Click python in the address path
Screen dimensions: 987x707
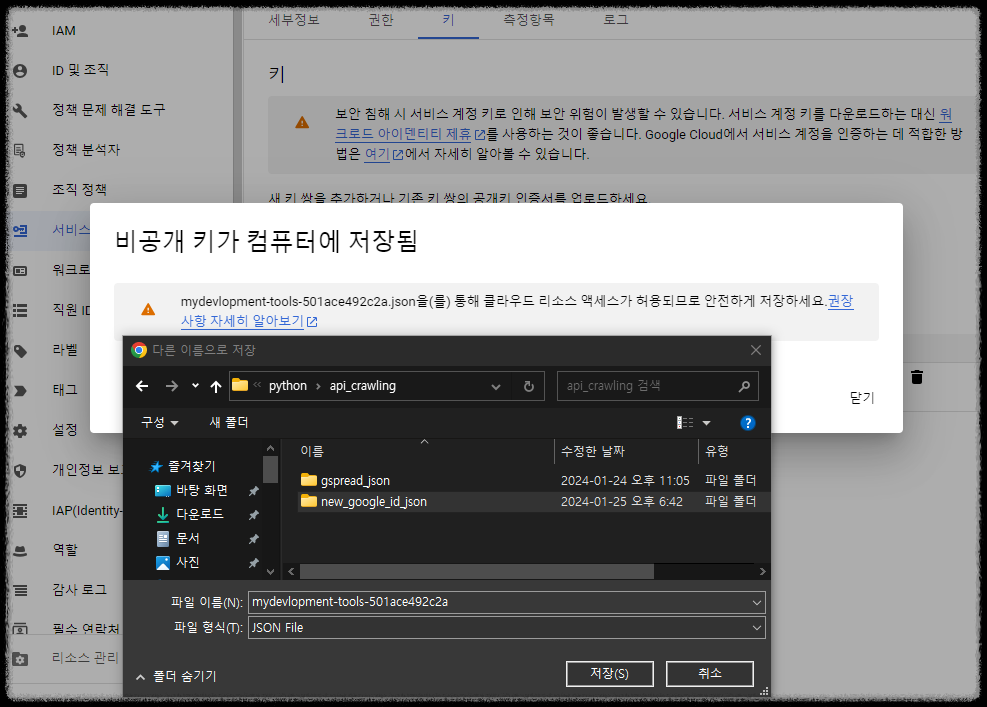coord(288,386)
